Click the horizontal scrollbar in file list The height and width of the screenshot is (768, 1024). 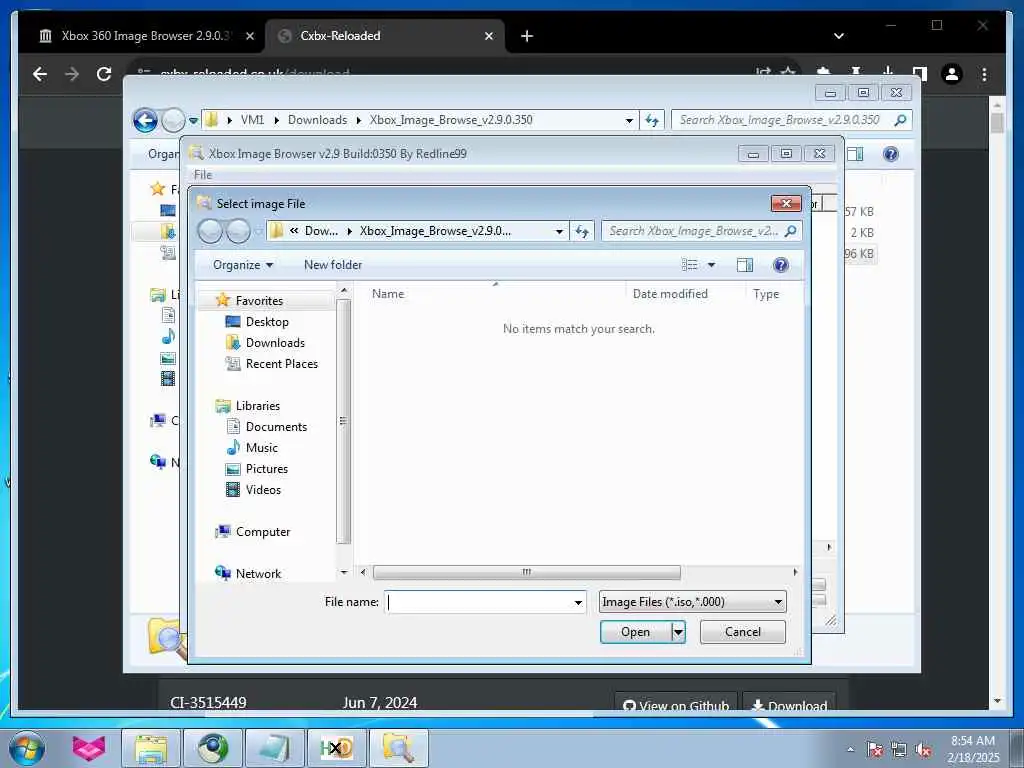click(526, 572)
